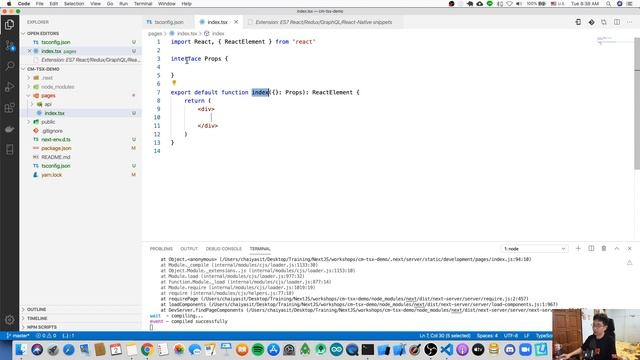Close the index.tsx tab
Screen dimensions: 640x360
pos(236,22)
